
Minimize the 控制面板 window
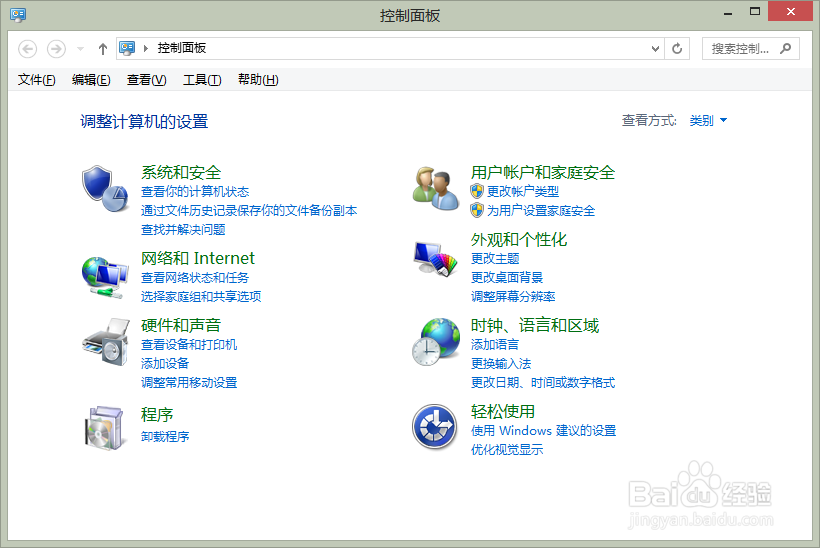pyautogui.click(x=728, y=12)
